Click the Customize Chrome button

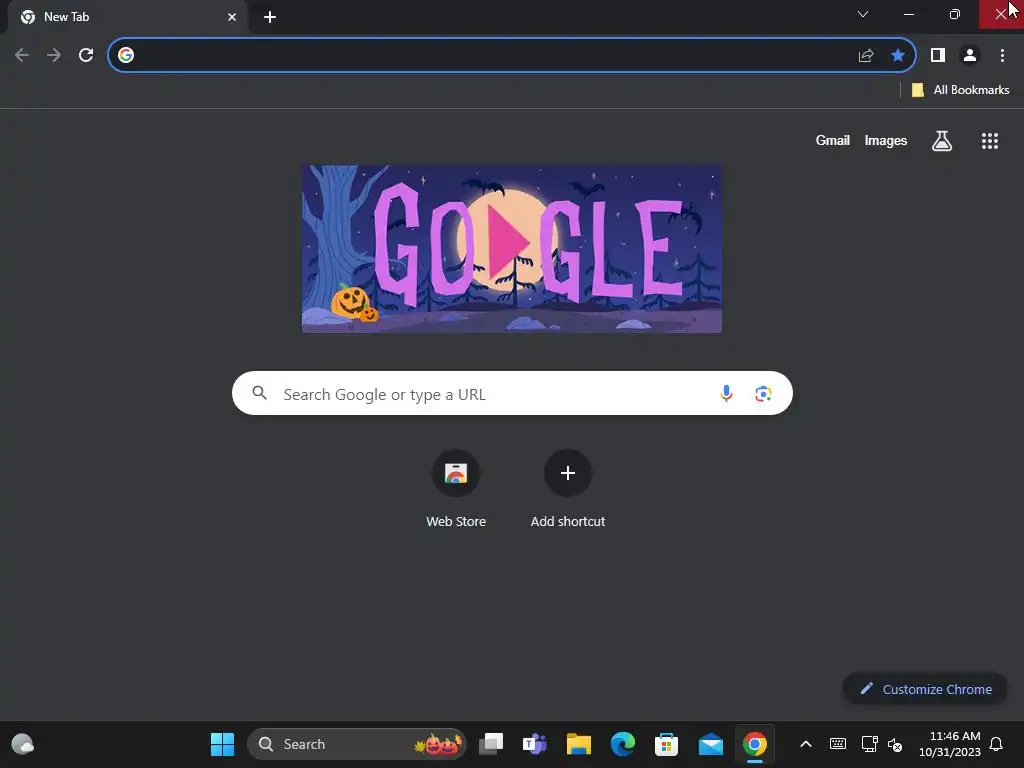(925, 689)
